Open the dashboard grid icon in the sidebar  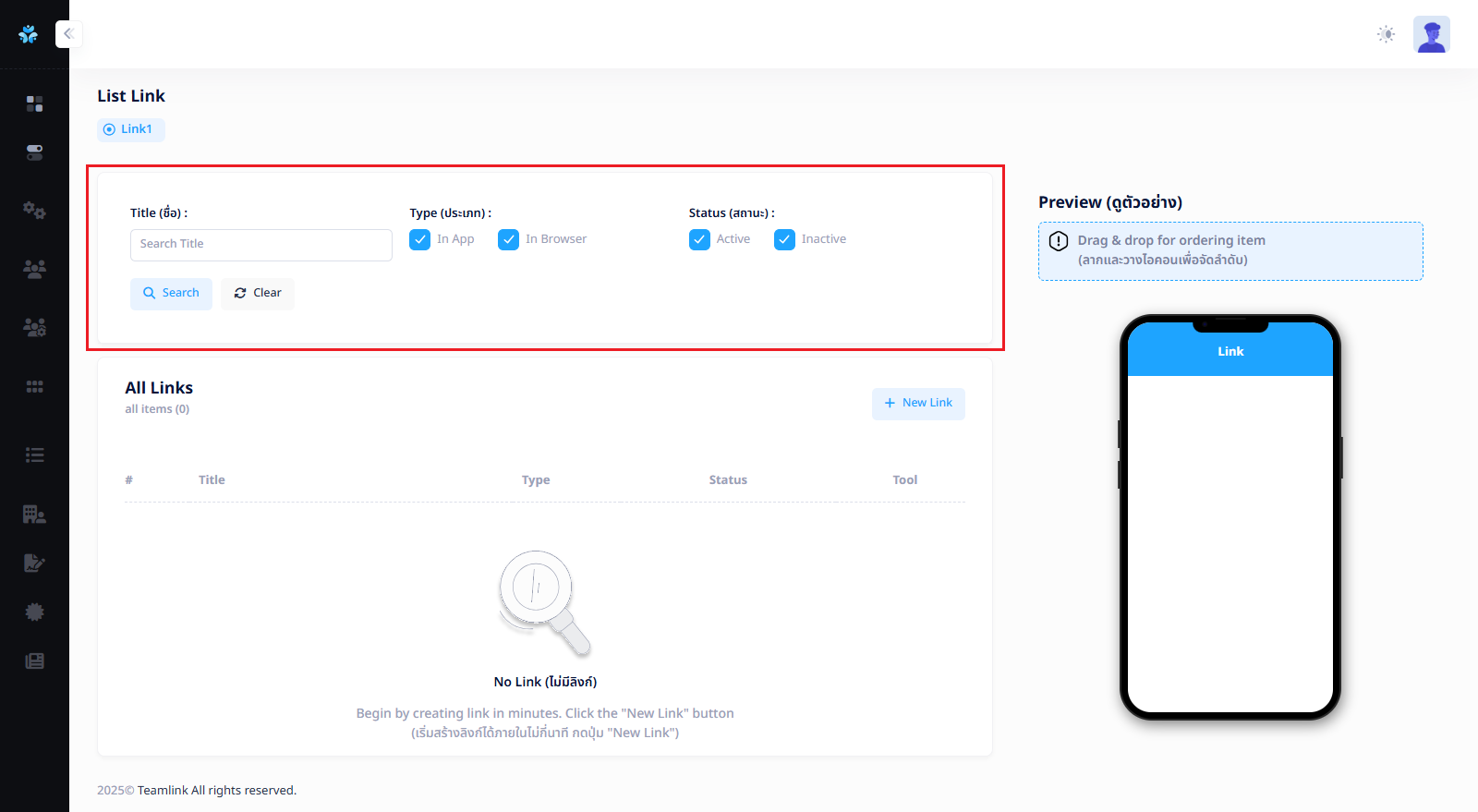(x=34, y=103)
